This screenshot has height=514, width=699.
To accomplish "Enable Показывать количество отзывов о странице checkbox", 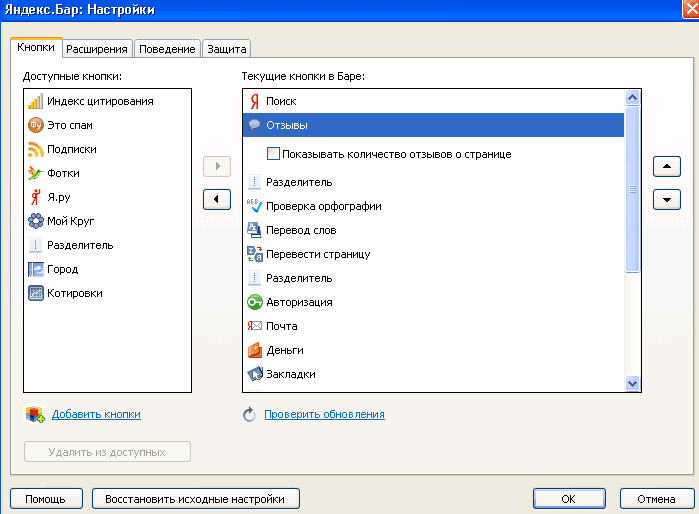I will point(274,154).
